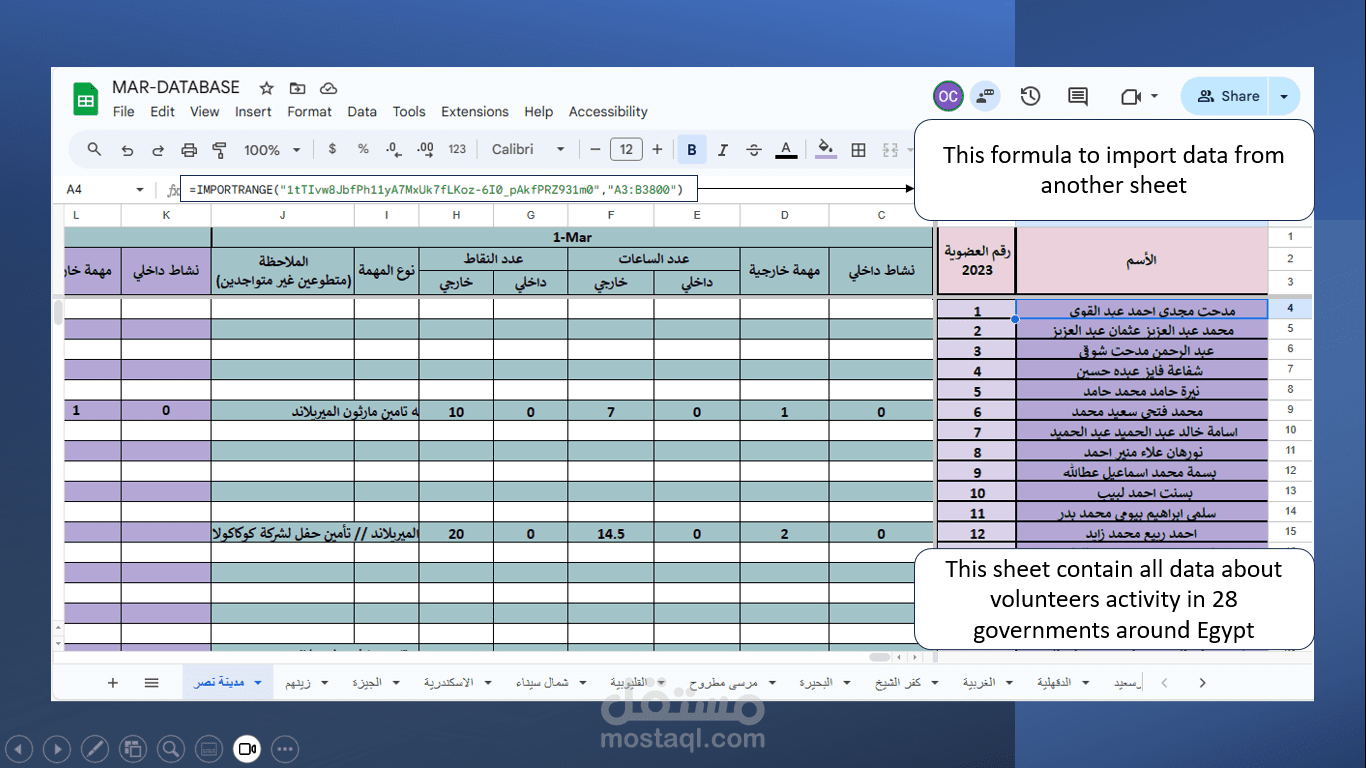This screenshot has width=1366, height=768.
Task: Click the version history clock icon
Action: click(x=1030, y=96)
